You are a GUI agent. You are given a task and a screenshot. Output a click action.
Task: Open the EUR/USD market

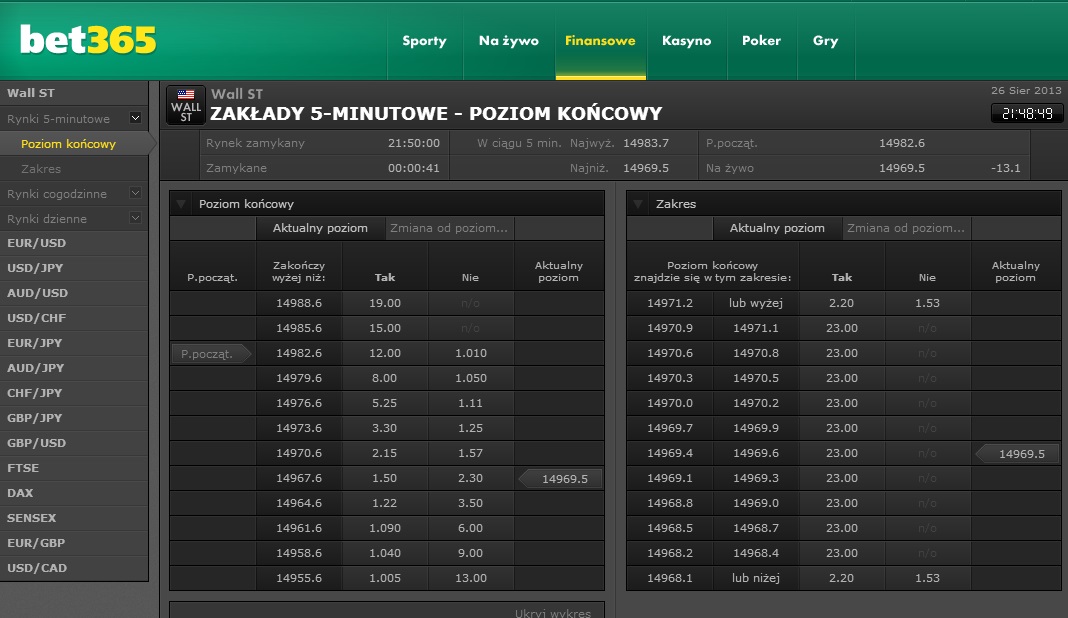(74, 243)
